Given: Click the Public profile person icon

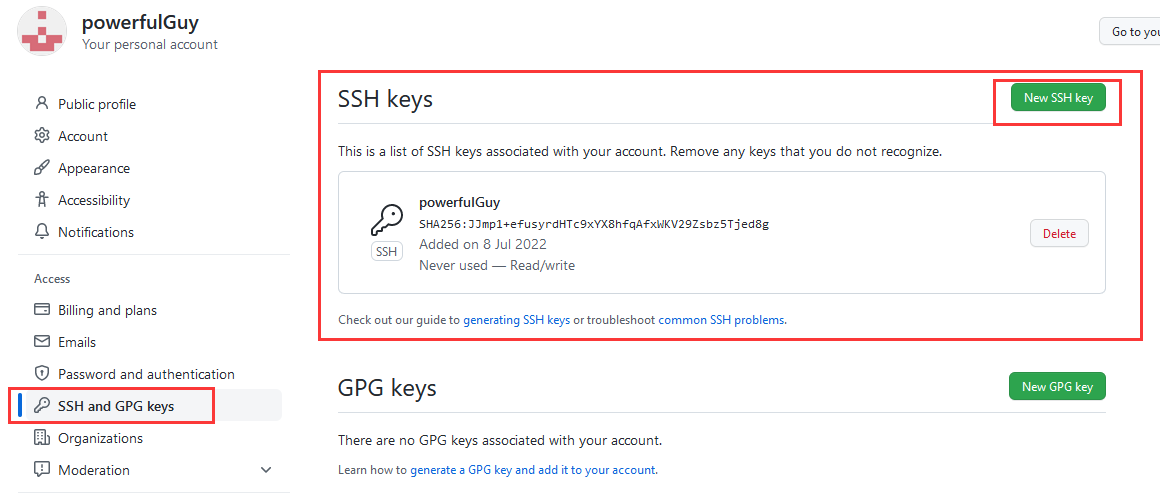Looking at the screenshot, I should coord(42,104).
